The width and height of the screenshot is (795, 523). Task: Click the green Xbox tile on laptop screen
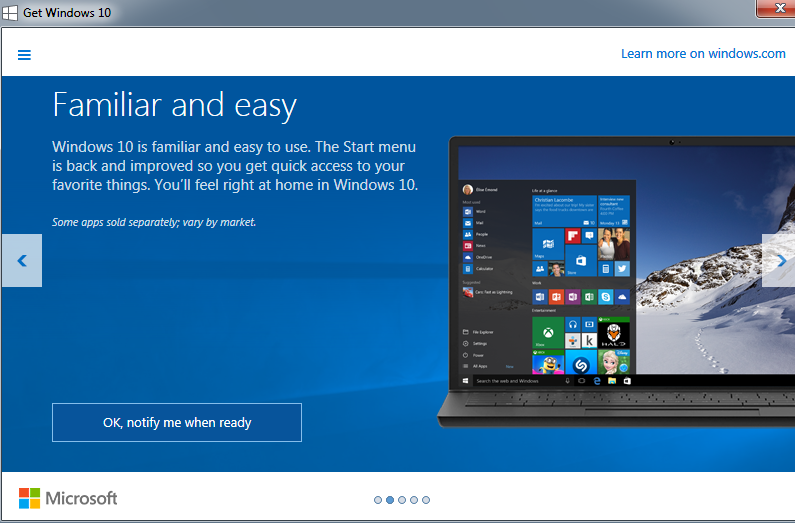coord(547,332)
